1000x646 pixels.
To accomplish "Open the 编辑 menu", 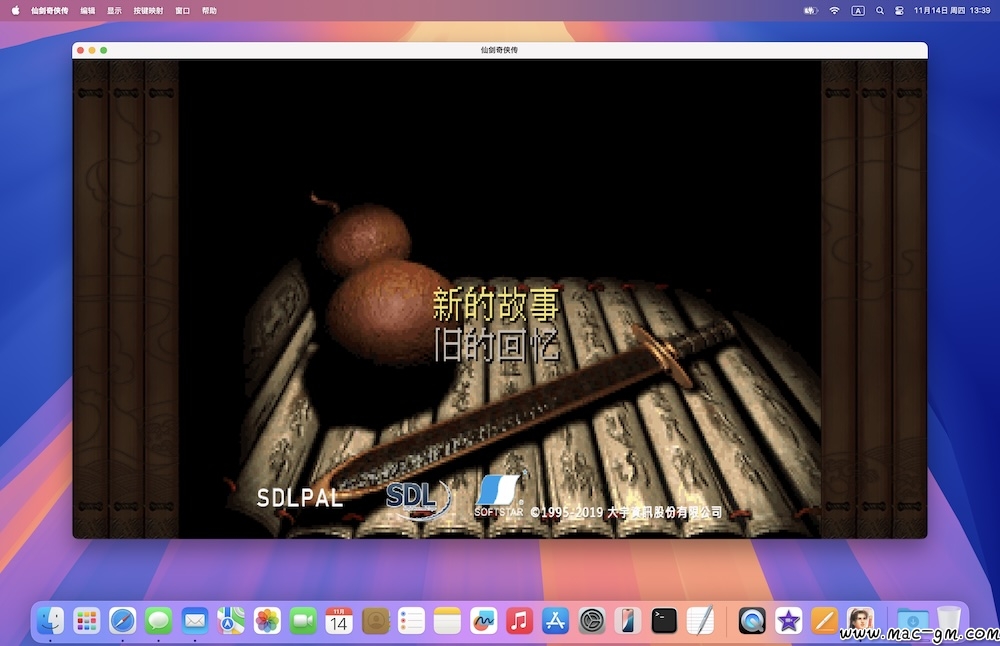I will [x=88, y=10].
